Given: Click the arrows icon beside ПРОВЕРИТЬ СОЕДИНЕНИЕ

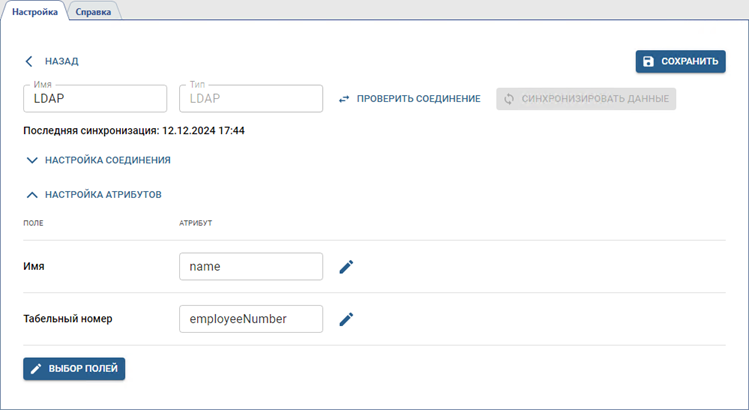Looking at the screenshot, I should click(x=344, y=99).
